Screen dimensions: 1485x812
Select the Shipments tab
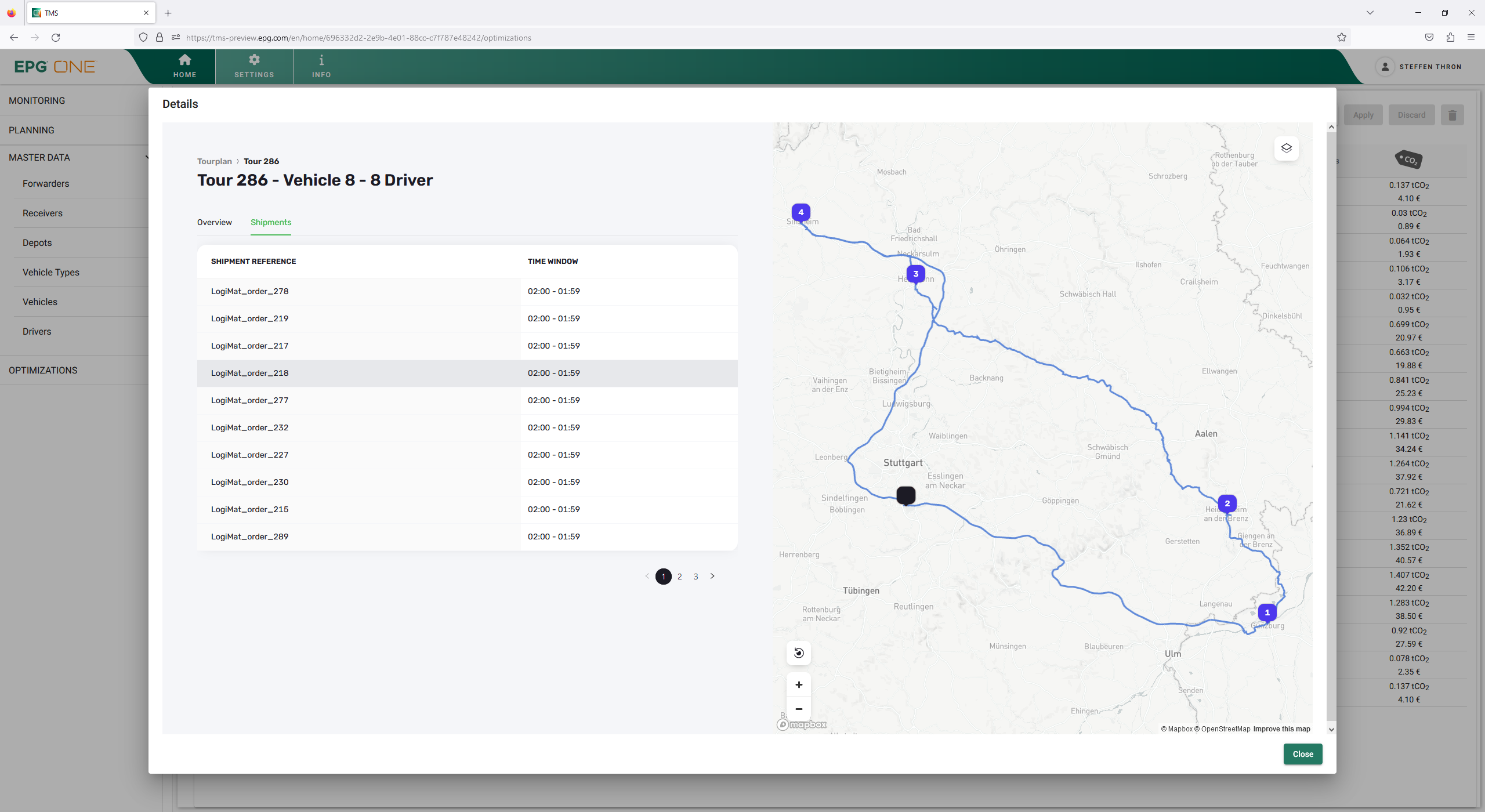click(270, 222)
